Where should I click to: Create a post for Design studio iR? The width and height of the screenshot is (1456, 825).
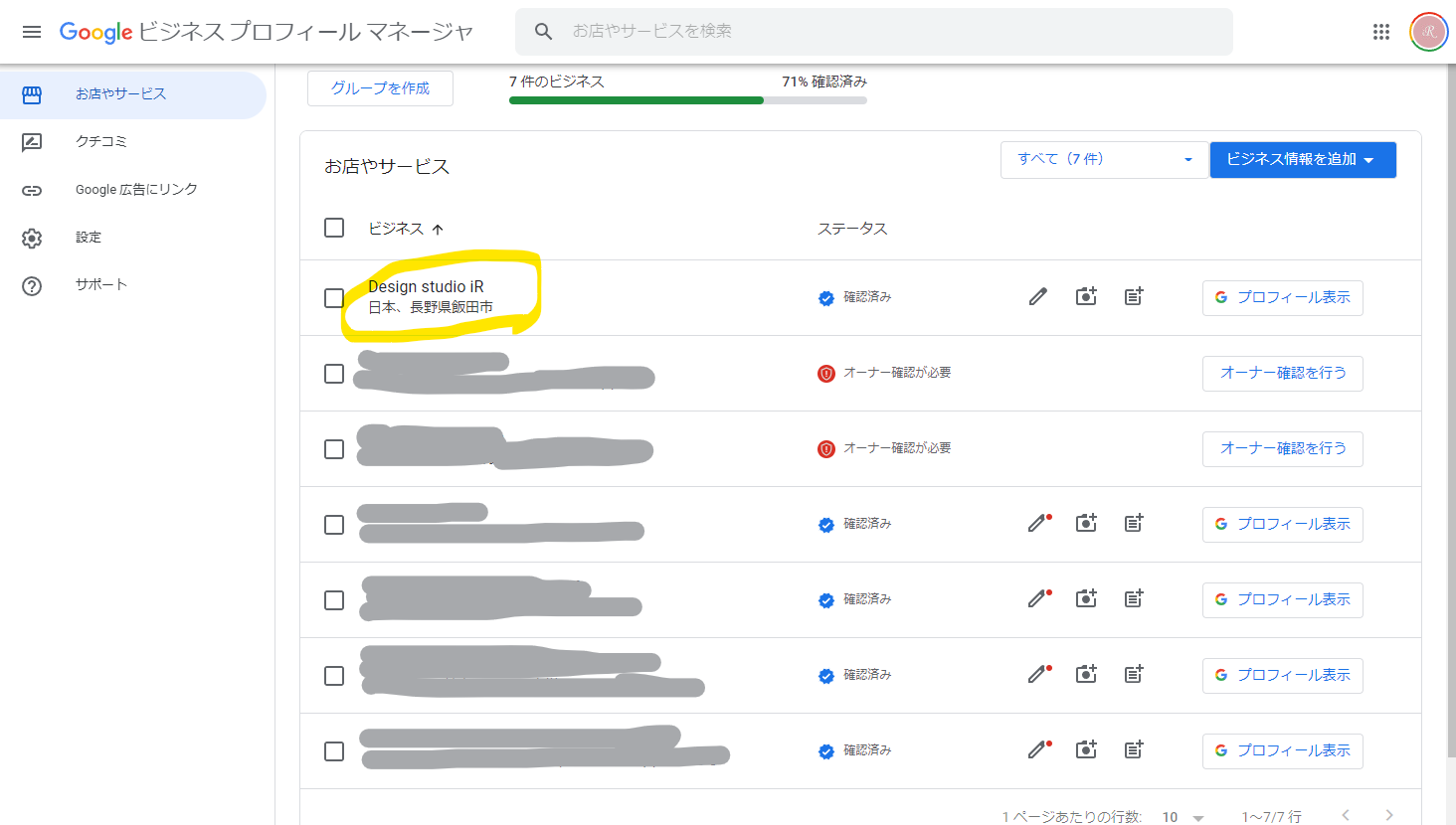pyautogui.click(x=1133, y=295)
